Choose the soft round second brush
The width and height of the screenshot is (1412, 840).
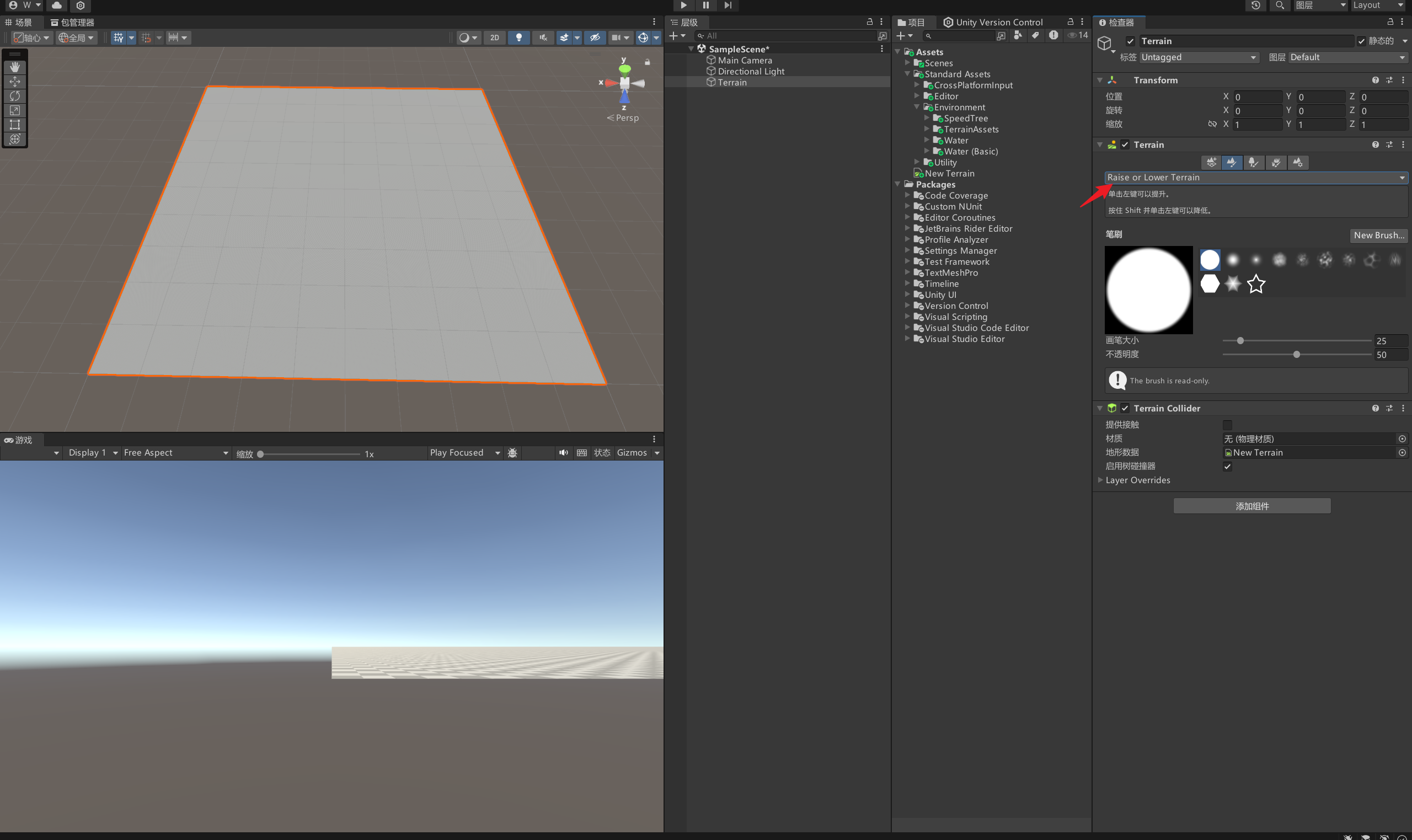1233,260
